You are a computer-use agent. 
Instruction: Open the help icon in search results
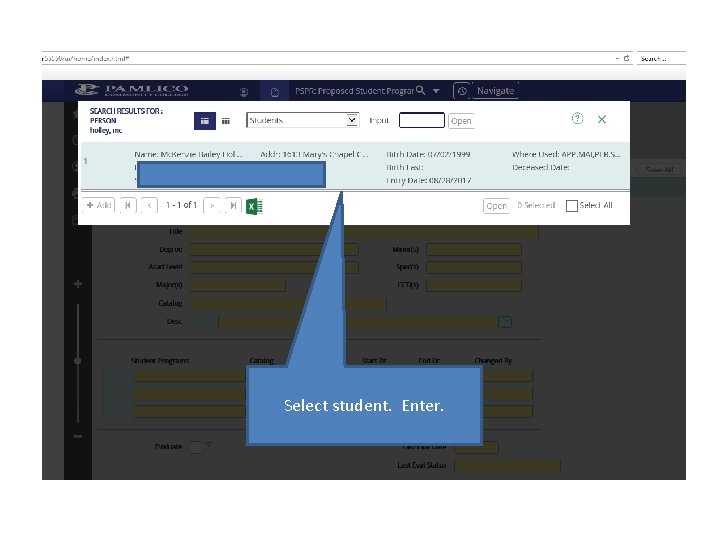[577, 118]
